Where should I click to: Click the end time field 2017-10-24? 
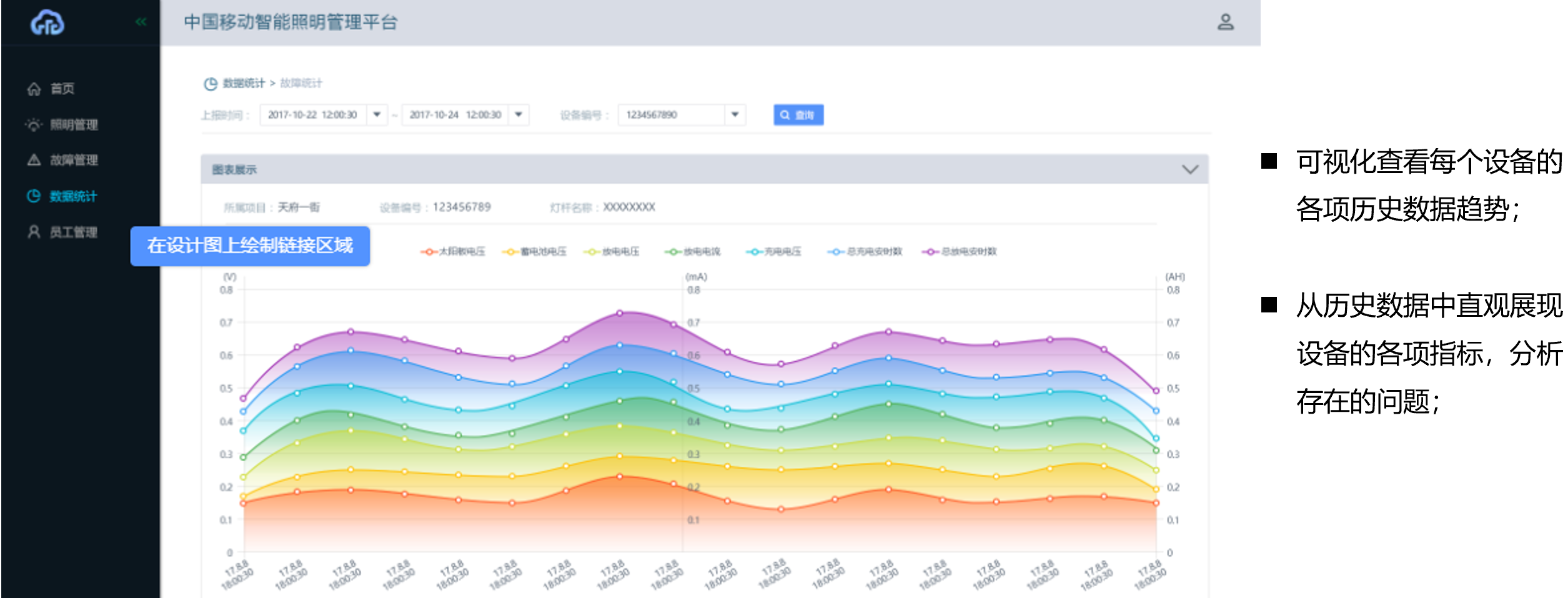click(x=455, y=115)
